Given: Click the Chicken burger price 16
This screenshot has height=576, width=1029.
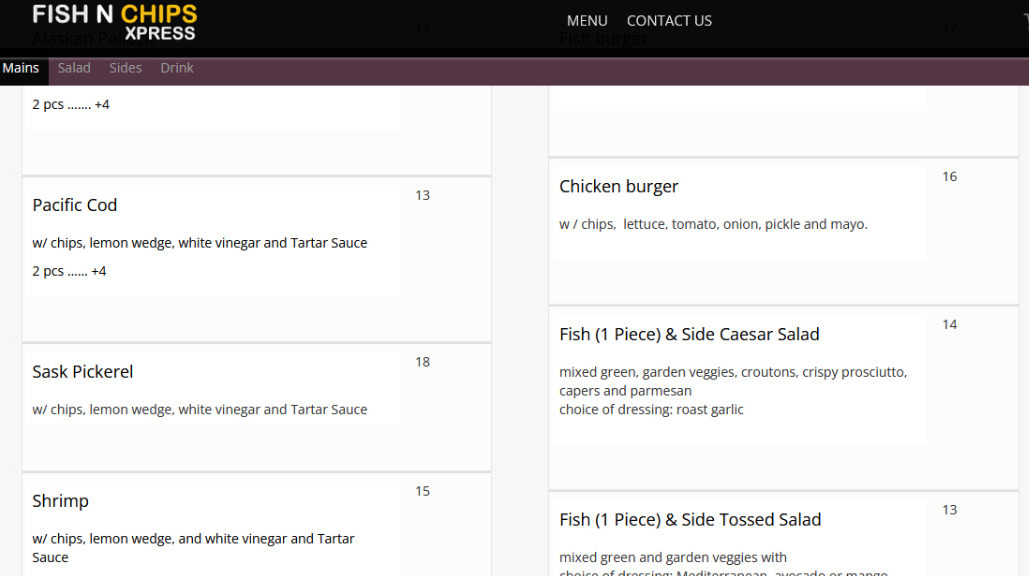Looking at the screenshot, I should point(950,177).
